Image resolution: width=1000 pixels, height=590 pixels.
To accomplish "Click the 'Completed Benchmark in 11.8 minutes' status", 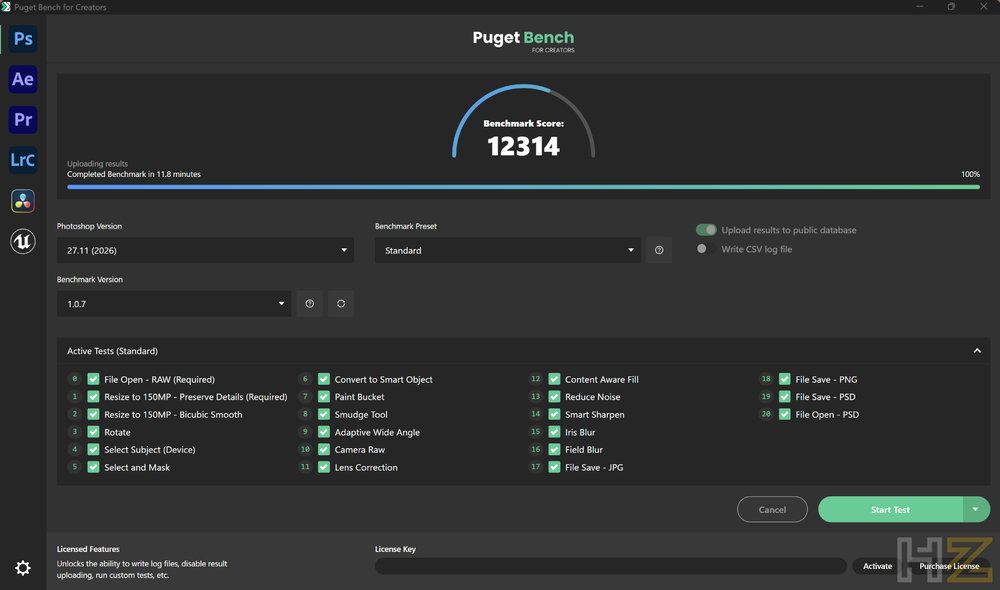I will pos(134,174).
